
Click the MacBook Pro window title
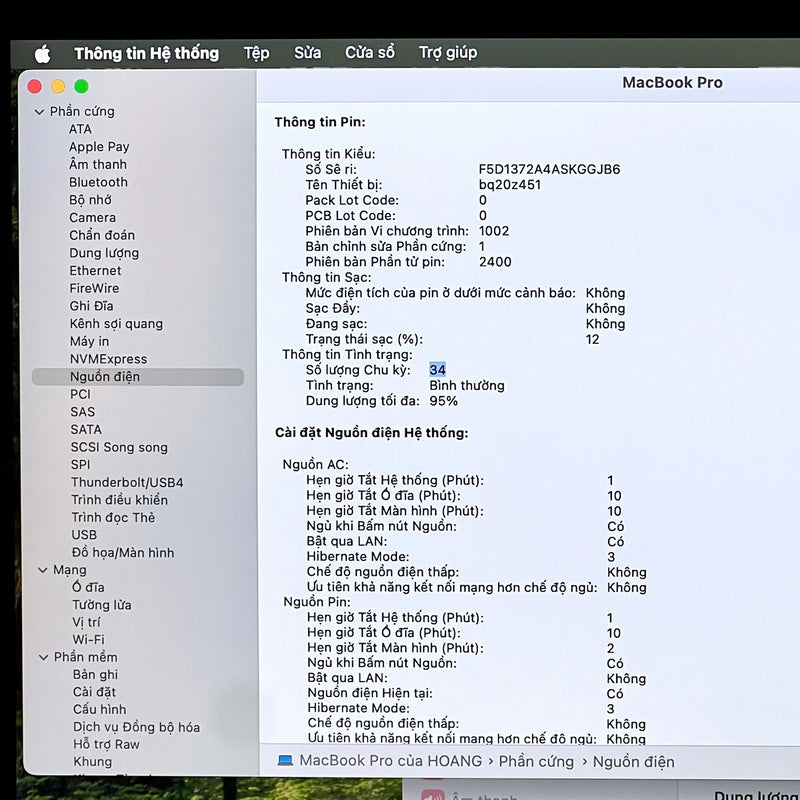click(672, 83)
